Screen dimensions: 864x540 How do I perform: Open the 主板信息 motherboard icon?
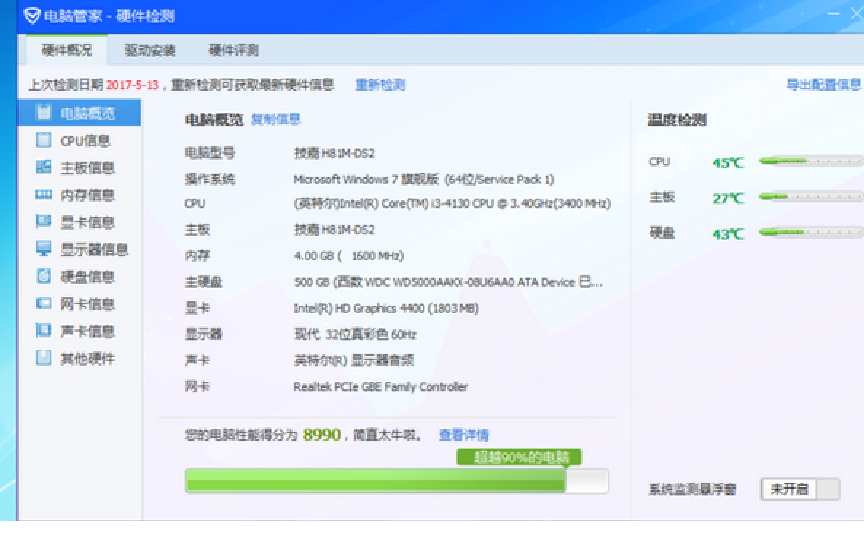[x=44, y=167]
